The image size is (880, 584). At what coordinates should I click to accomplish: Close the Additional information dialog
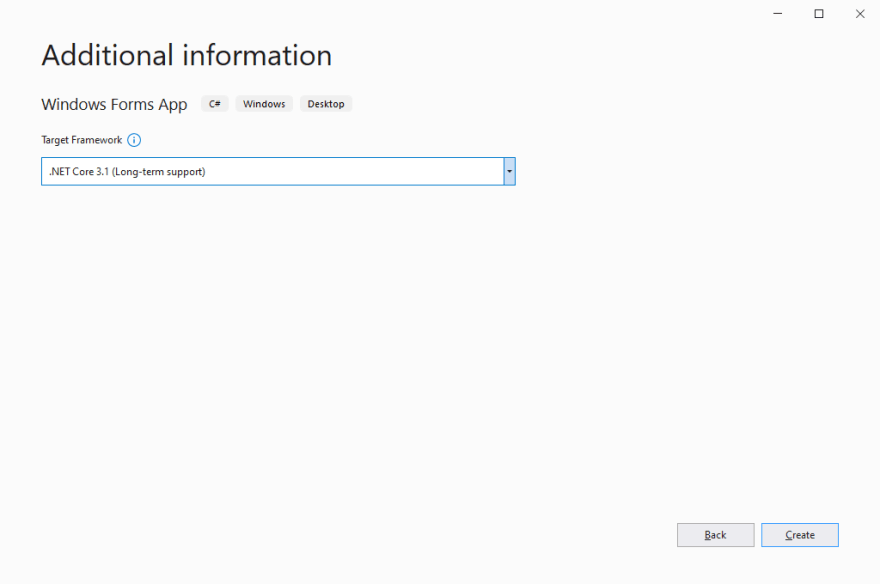click(860, 13)
